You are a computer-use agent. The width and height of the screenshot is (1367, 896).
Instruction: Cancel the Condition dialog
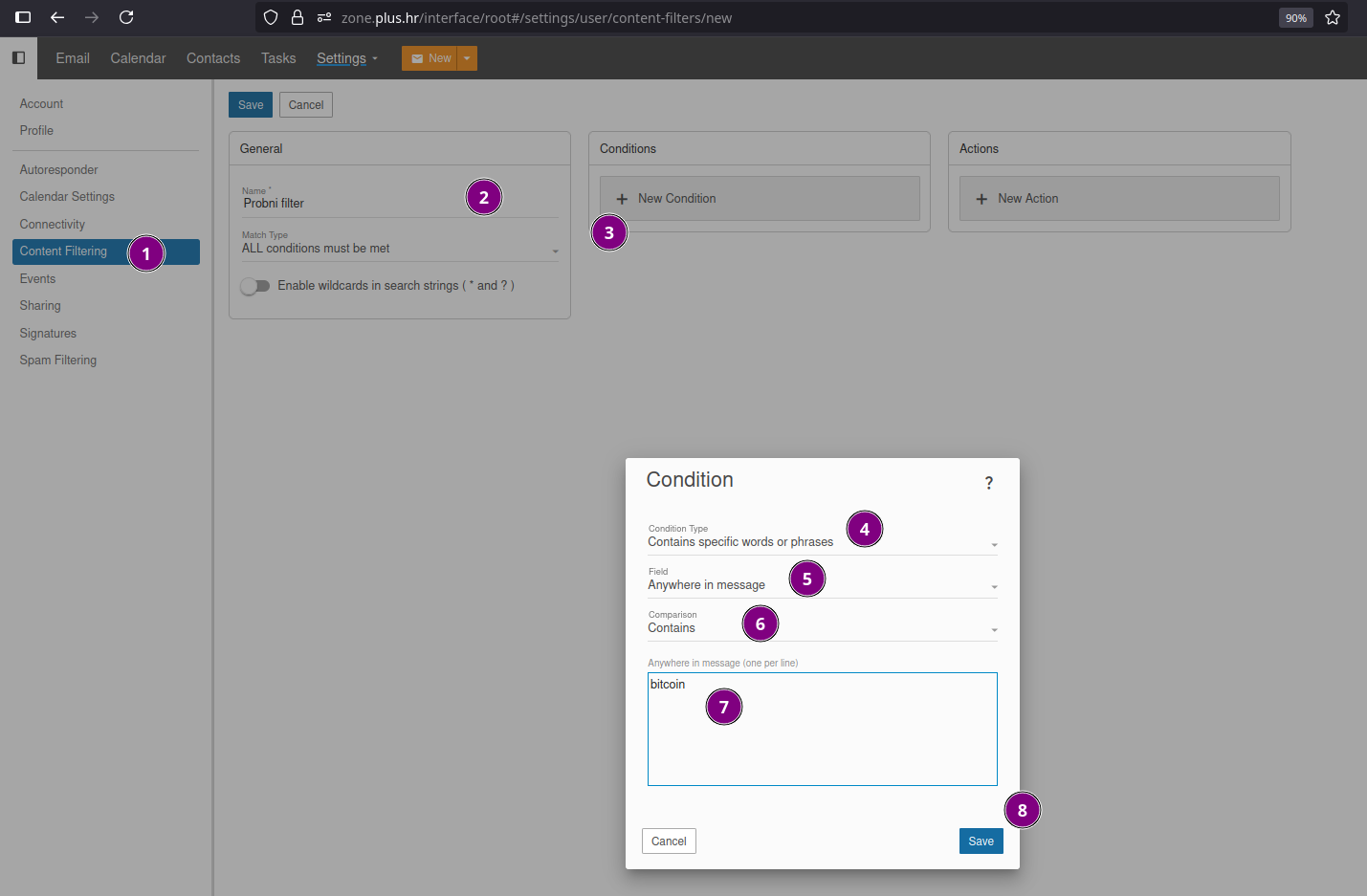[669, 841]
